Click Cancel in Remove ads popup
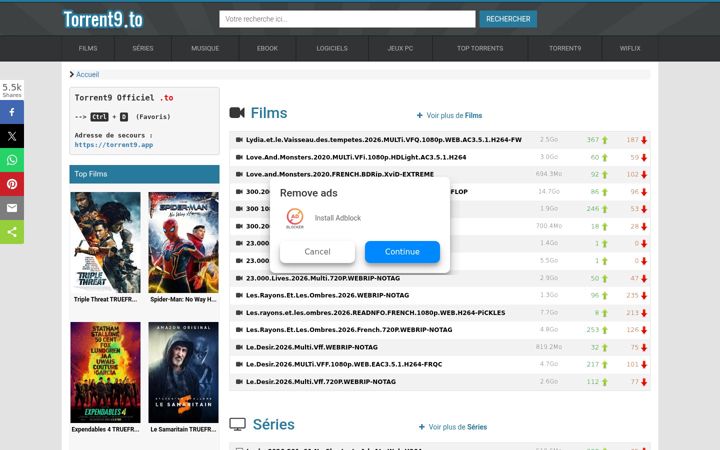This screenshot has height=450, width=720. pyautogui.click(x=317, y=252)
